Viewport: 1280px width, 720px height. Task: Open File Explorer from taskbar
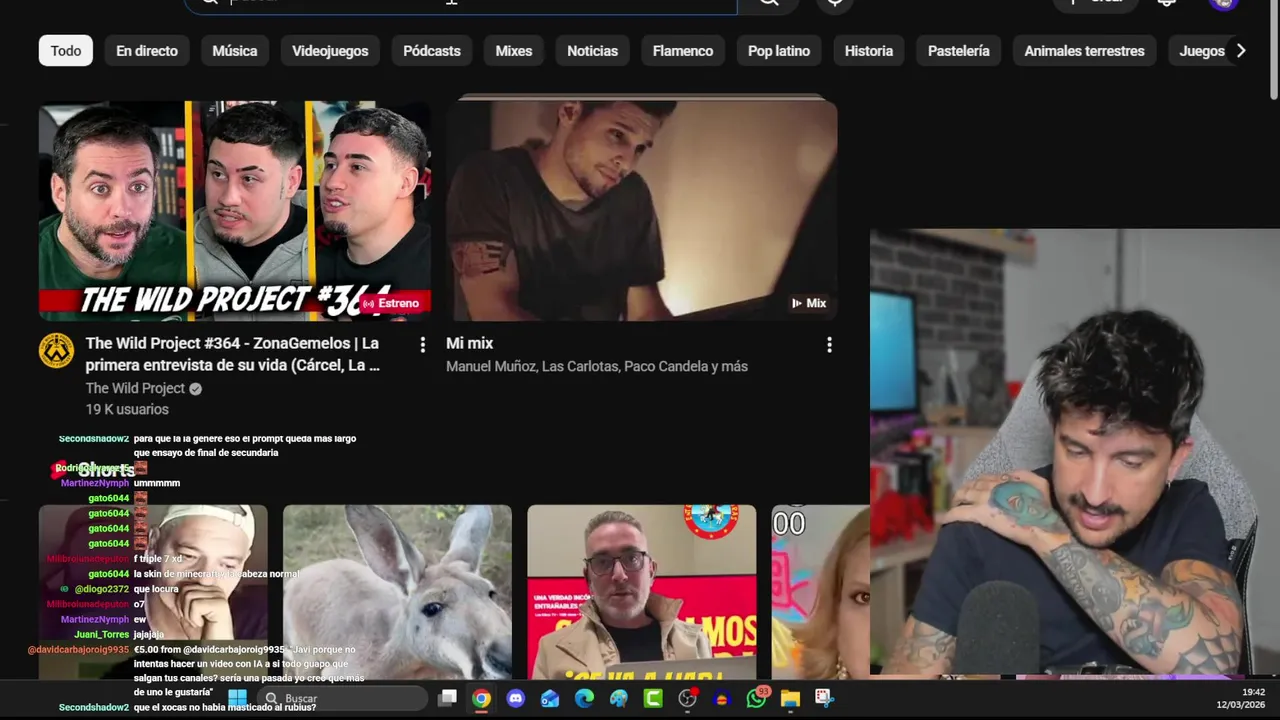tap(790, 698)
